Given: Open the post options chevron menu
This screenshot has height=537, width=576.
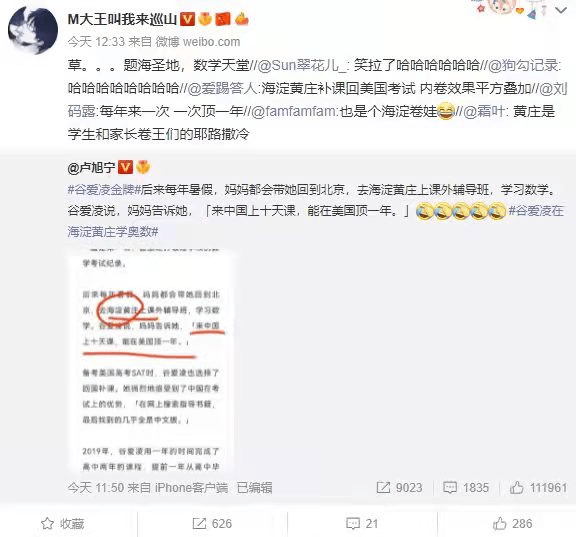Looking at the screenshot, I should pos(561,11).
